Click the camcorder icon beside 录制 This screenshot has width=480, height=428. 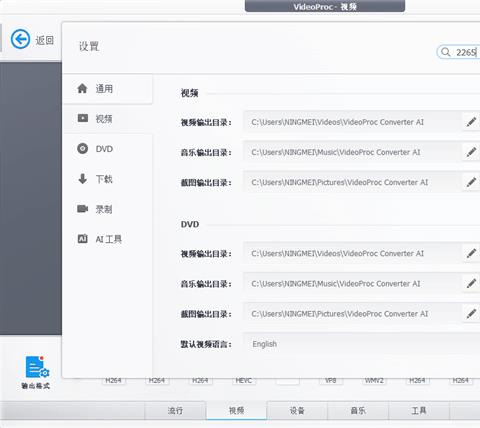(x=83, y=209)
